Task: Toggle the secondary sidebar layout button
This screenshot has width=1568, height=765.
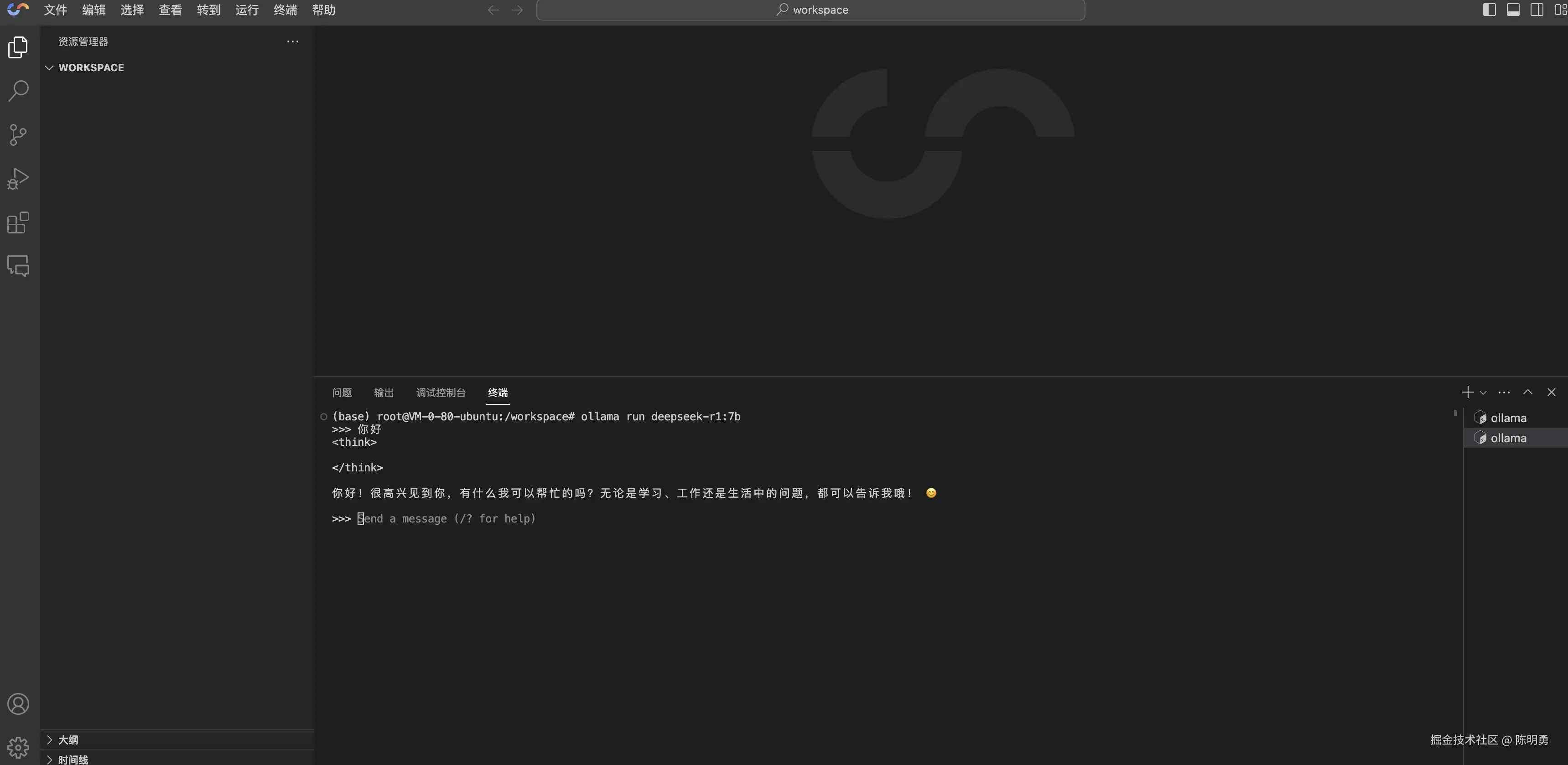Action: [x=1537, y=10]
